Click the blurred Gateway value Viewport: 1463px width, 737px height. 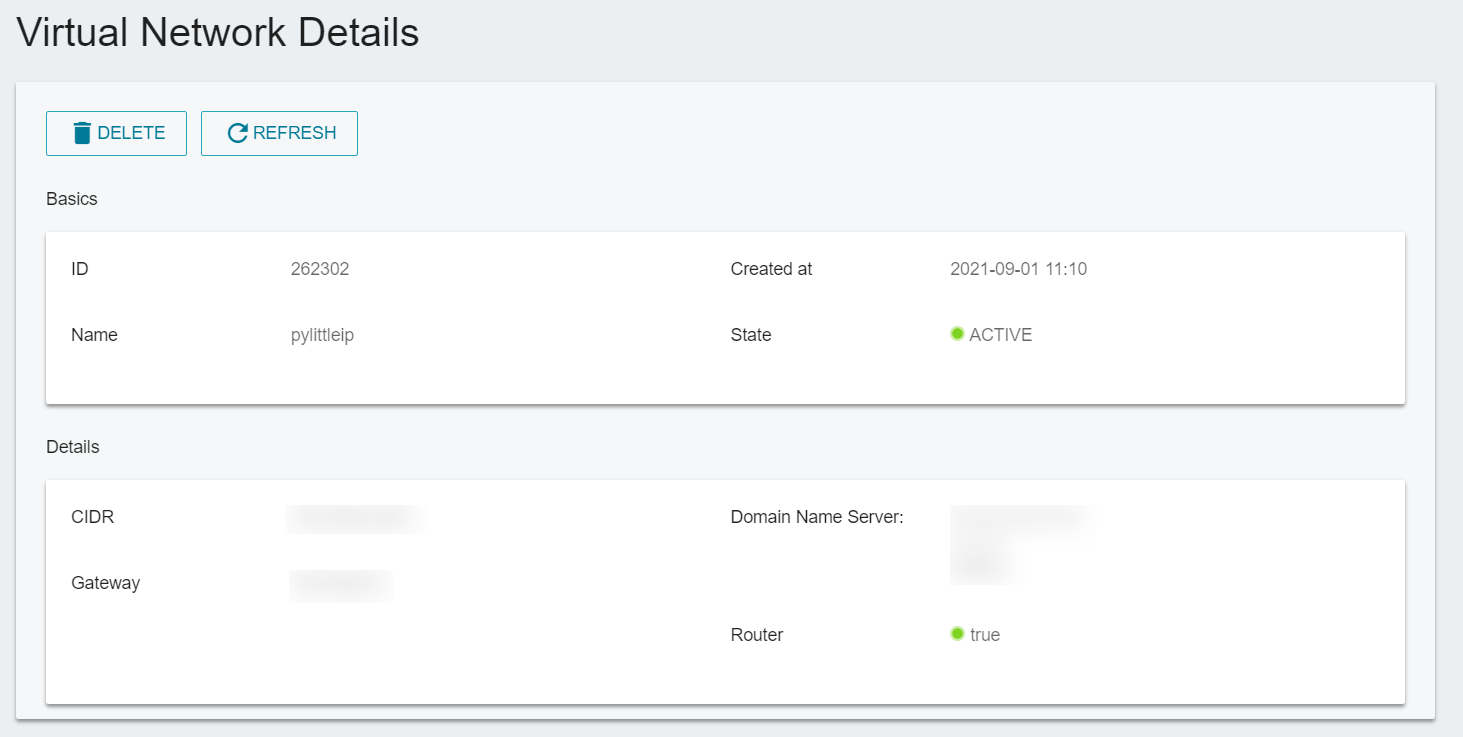tap(340, 584)
